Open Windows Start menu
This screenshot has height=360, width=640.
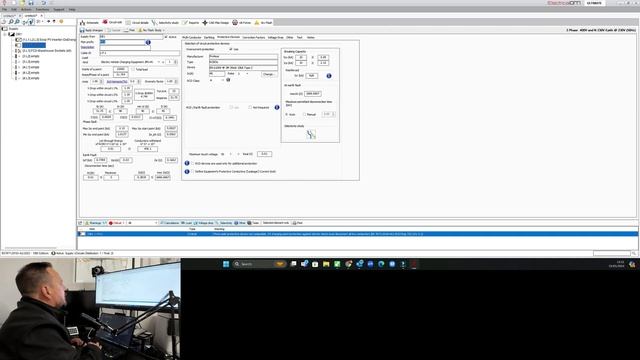coord(226,264)
